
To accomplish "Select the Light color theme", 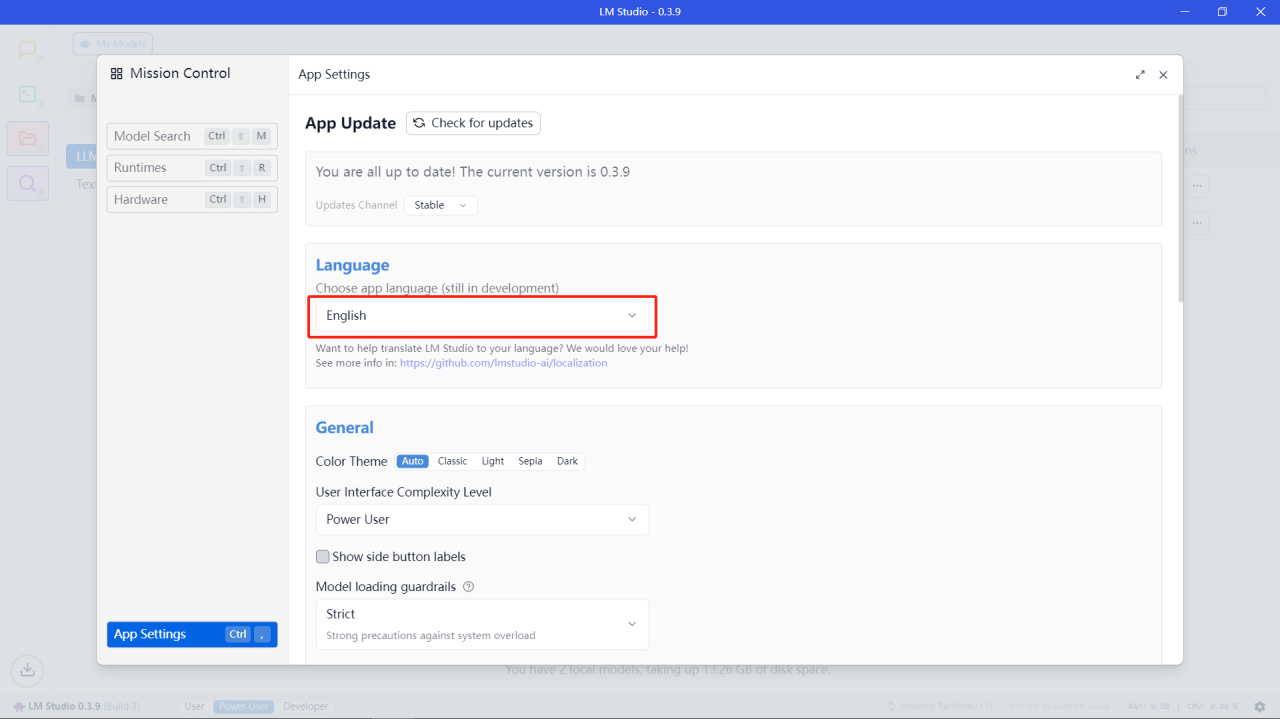I will click(493, 461).
